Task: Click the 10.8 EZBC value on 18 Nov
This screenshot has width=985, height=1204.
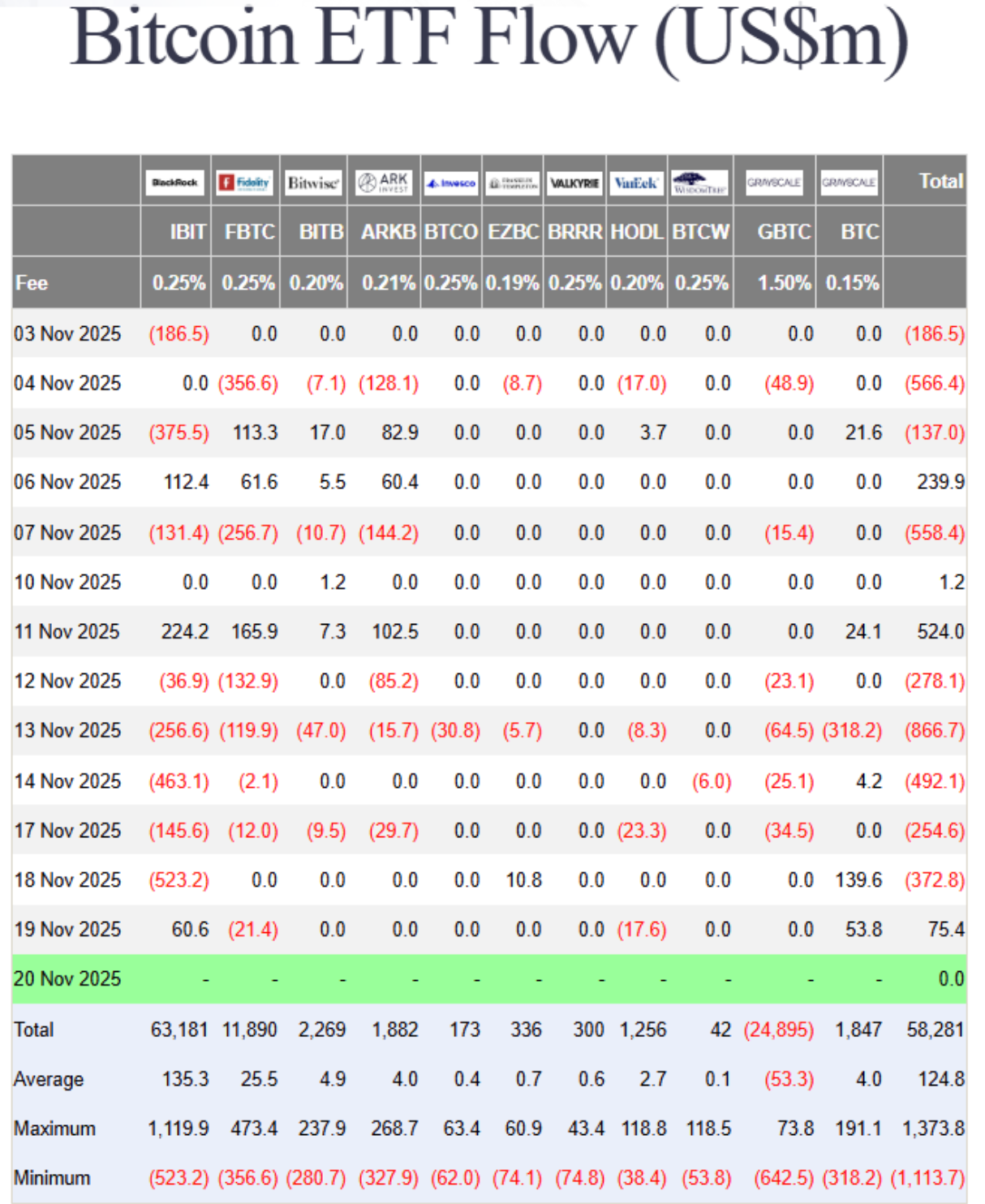Action: (x=523, y=880)
